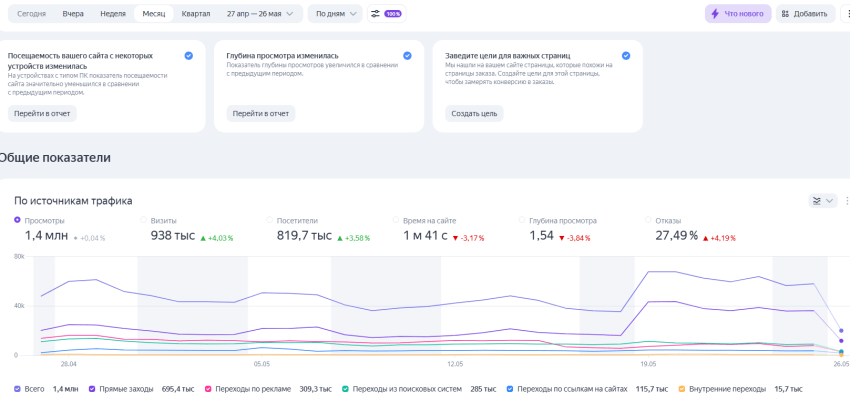
Task: Open the По дням grouping dropdown
Action: pos(335,14)
